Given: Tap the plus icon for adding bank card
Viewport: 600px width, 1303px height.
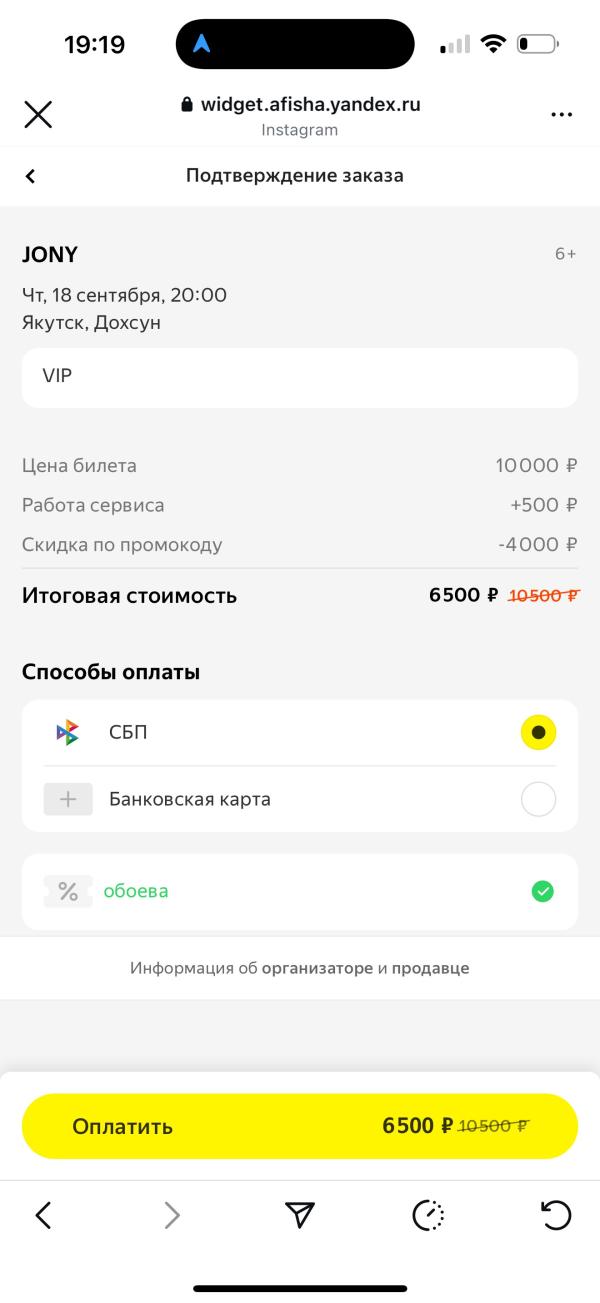Looking at the screenshot, I should (68, 799).
